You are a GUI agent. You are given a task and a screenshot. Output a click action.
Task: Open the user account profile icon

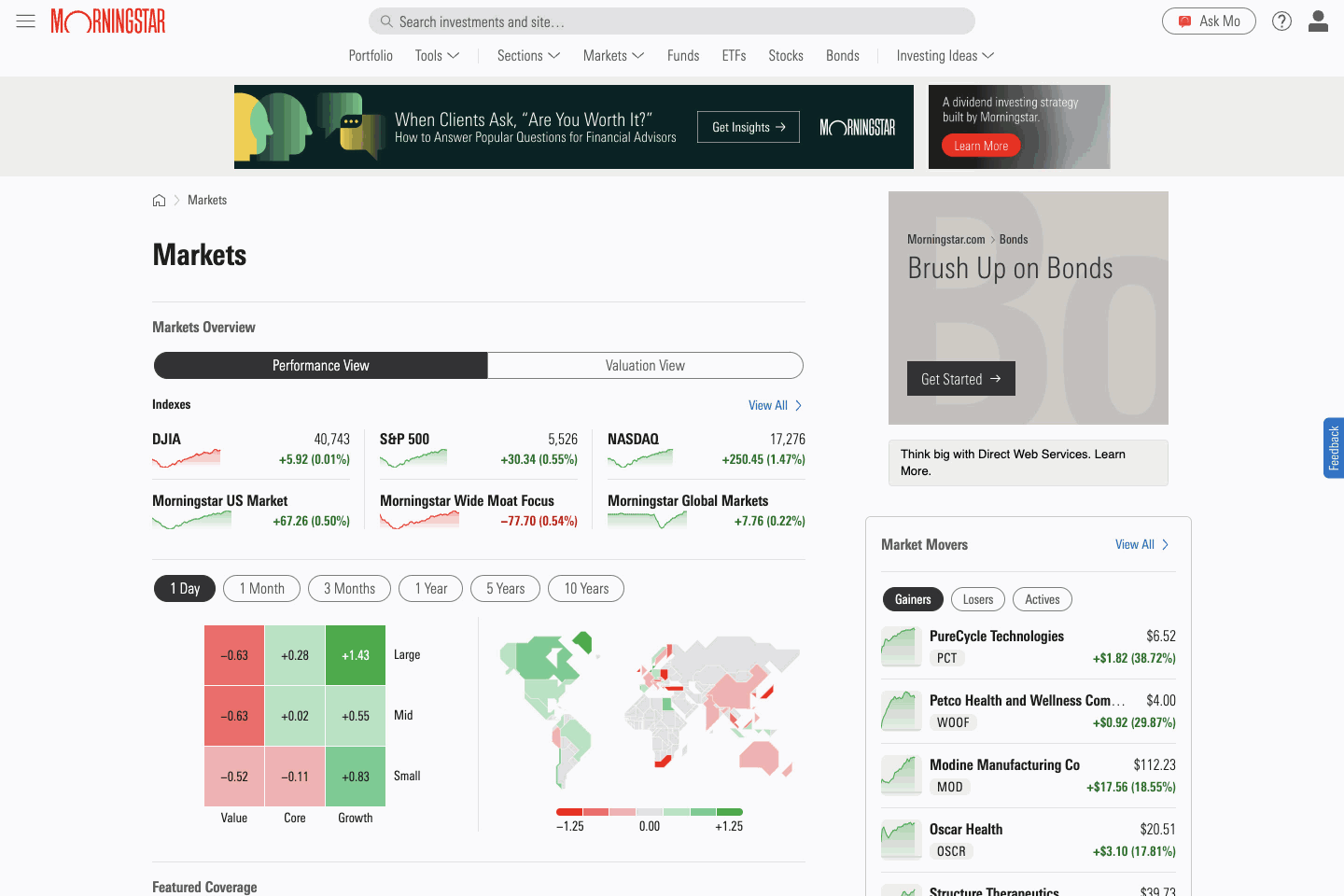coord(1318,21)
